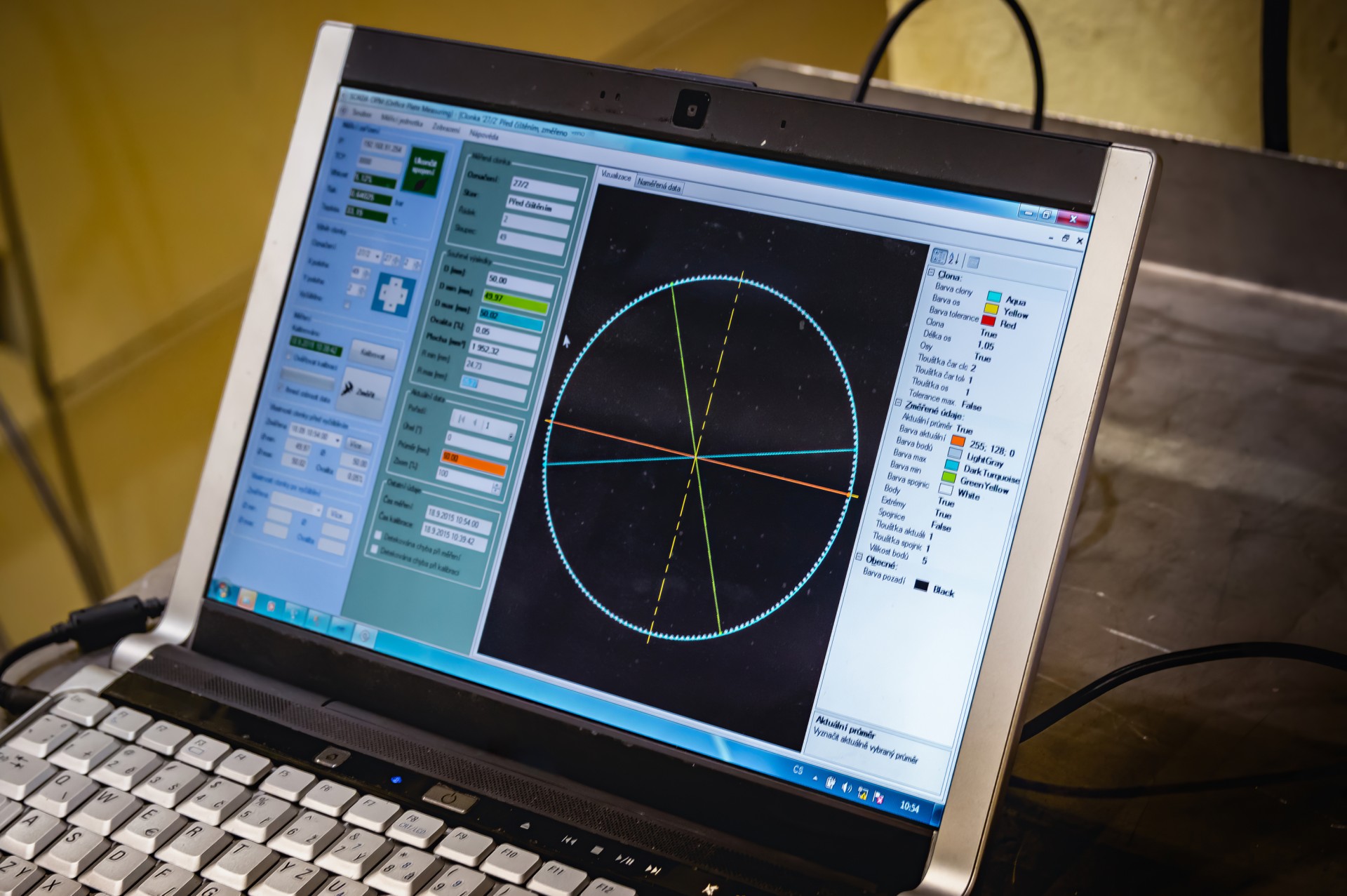This screenshot has height=896, width=1347.
Task: Open the media player taskbar icon
Action: coord(271,606)
